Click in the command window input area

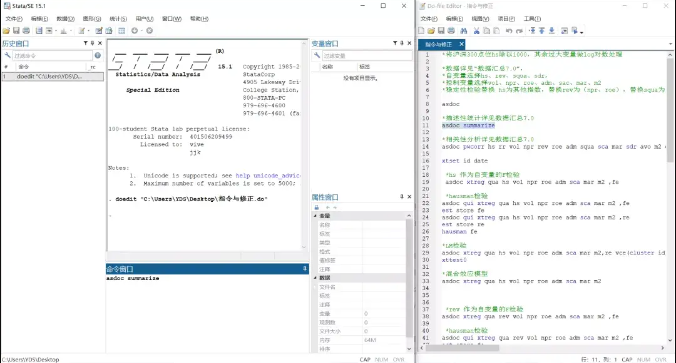coord(207,313)
